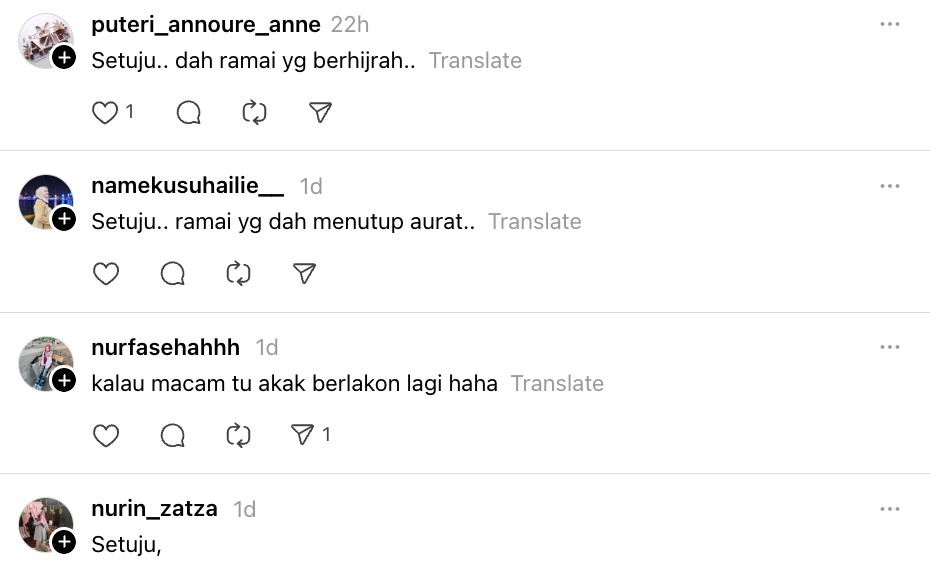
Task: Follow puteri_annoure_anne using plus badge
Action: 64,58
